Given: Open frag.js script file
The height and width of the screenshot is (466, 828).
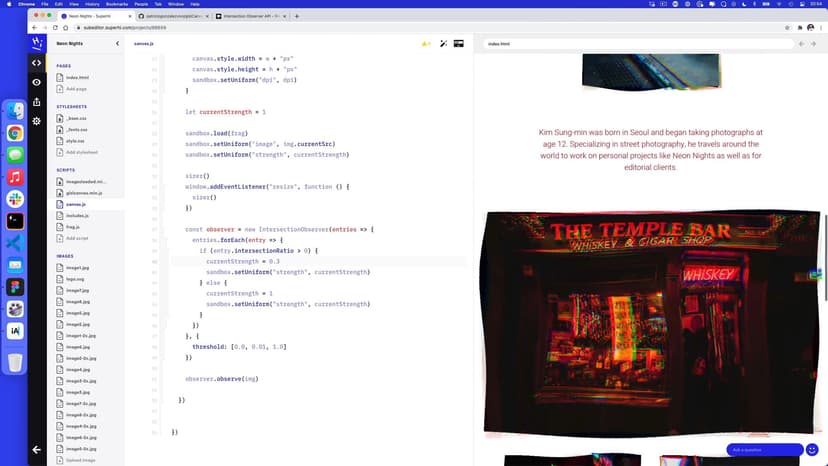Looking at the screenshot, I should pos(73,227).
